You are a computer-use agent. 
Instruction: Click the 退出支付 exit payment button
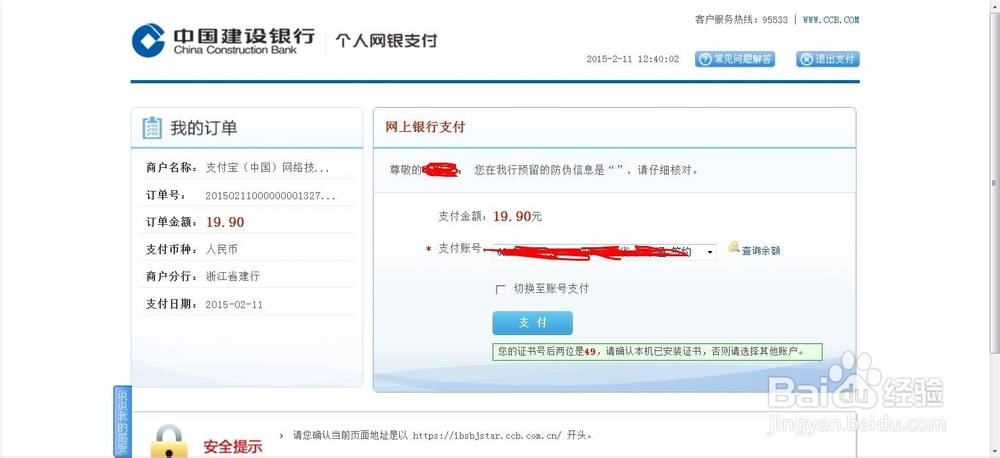(828, 59)
